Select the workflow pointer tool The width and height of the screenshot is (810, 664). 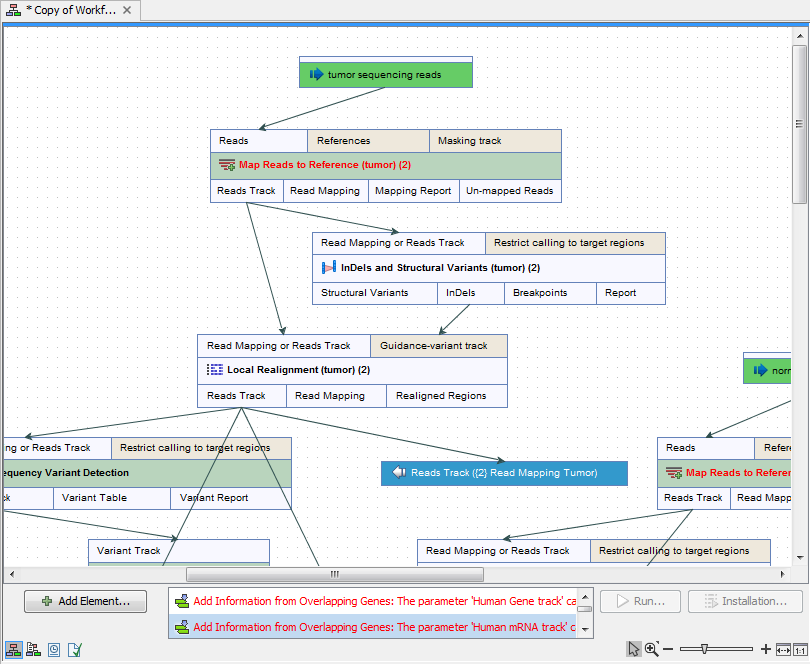pos(633,649)
